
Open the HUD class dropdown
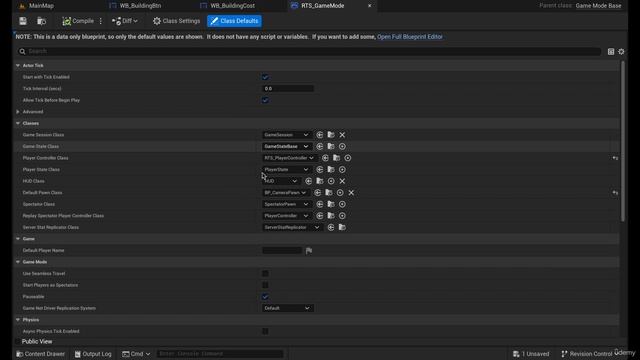pos(281,181)
